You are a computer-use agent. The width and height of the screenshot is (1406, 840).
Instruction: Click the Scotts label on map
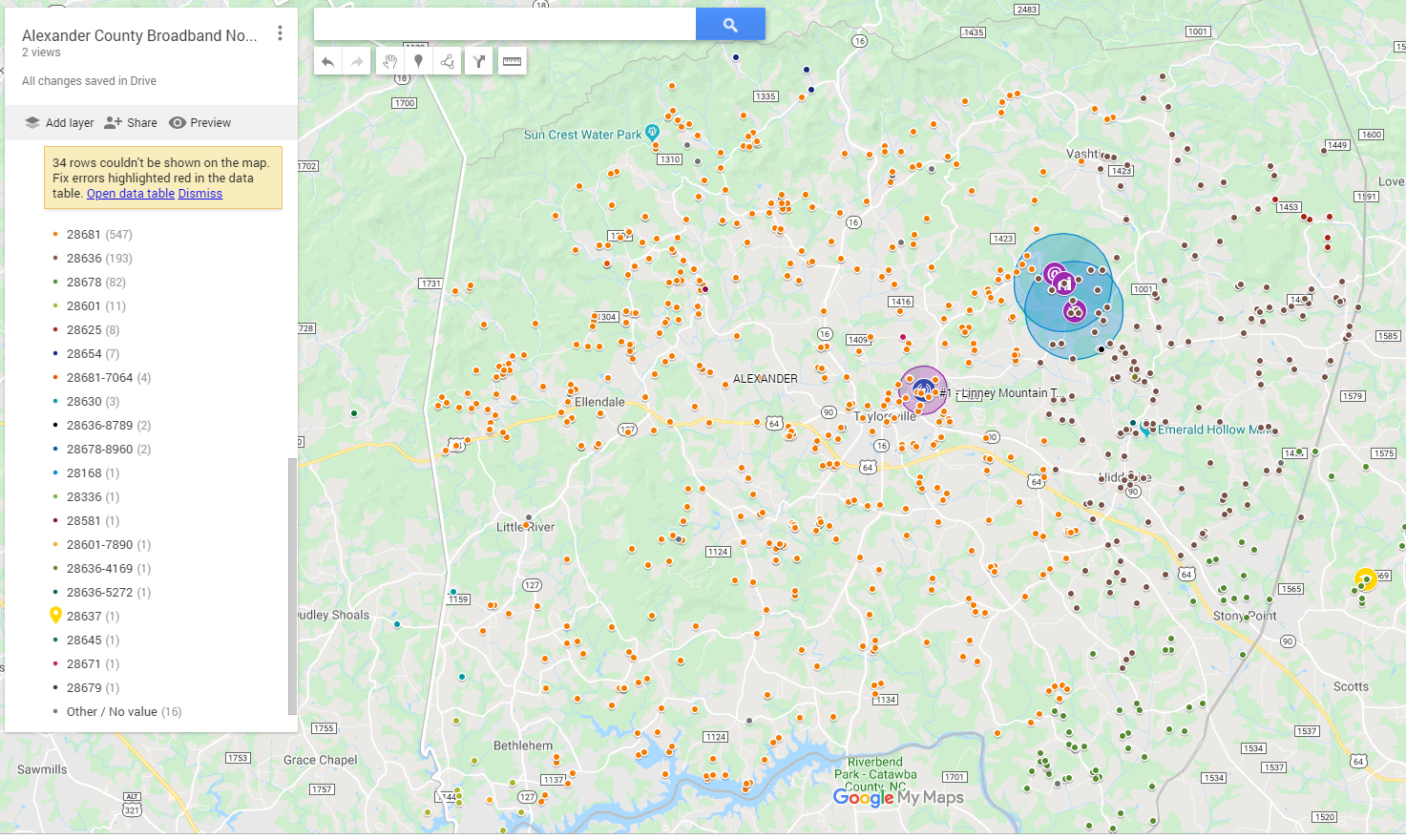point(1351,686)
